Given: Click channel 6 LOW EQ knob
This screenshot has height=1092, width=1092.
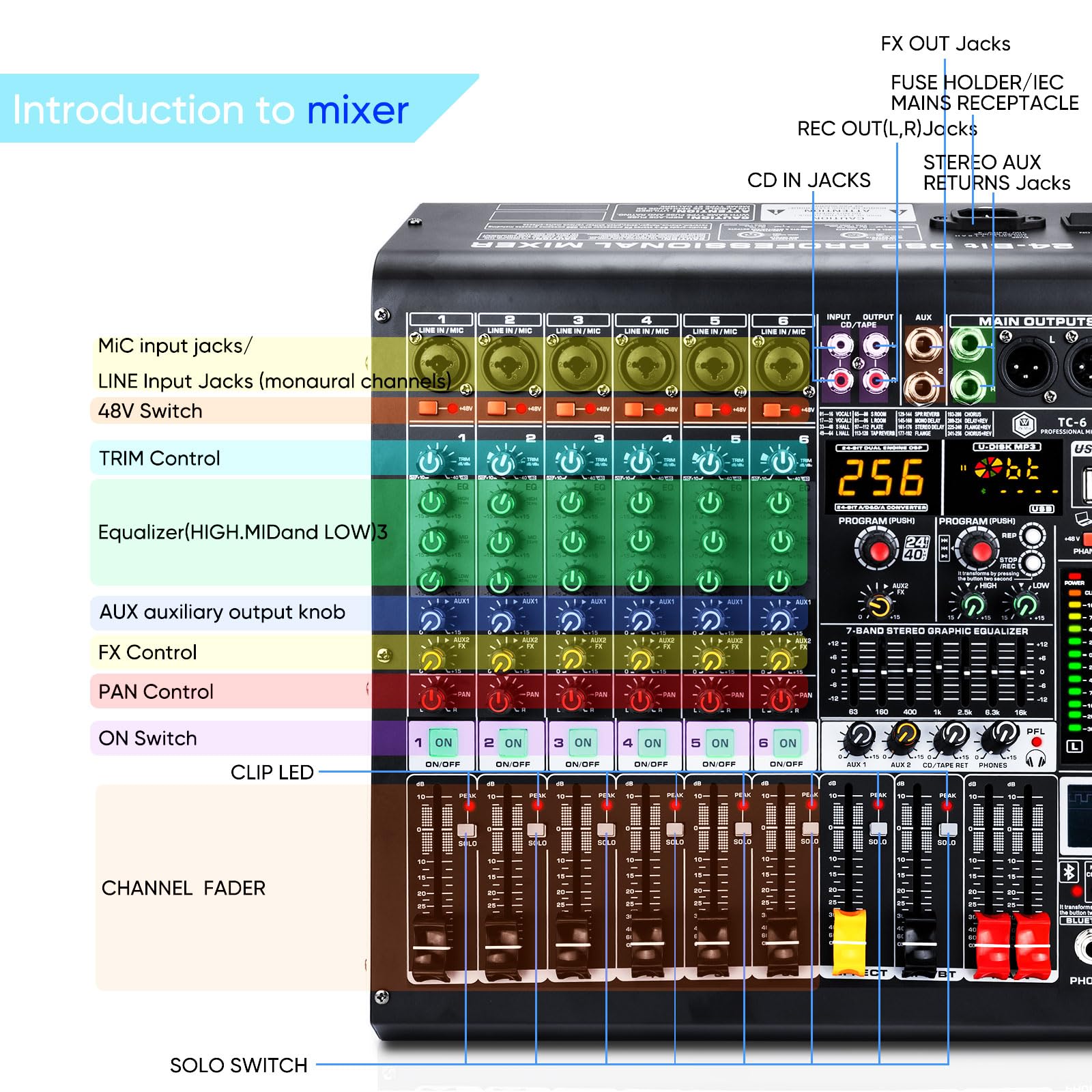Looking at the screenshot, I should [779, 581].
